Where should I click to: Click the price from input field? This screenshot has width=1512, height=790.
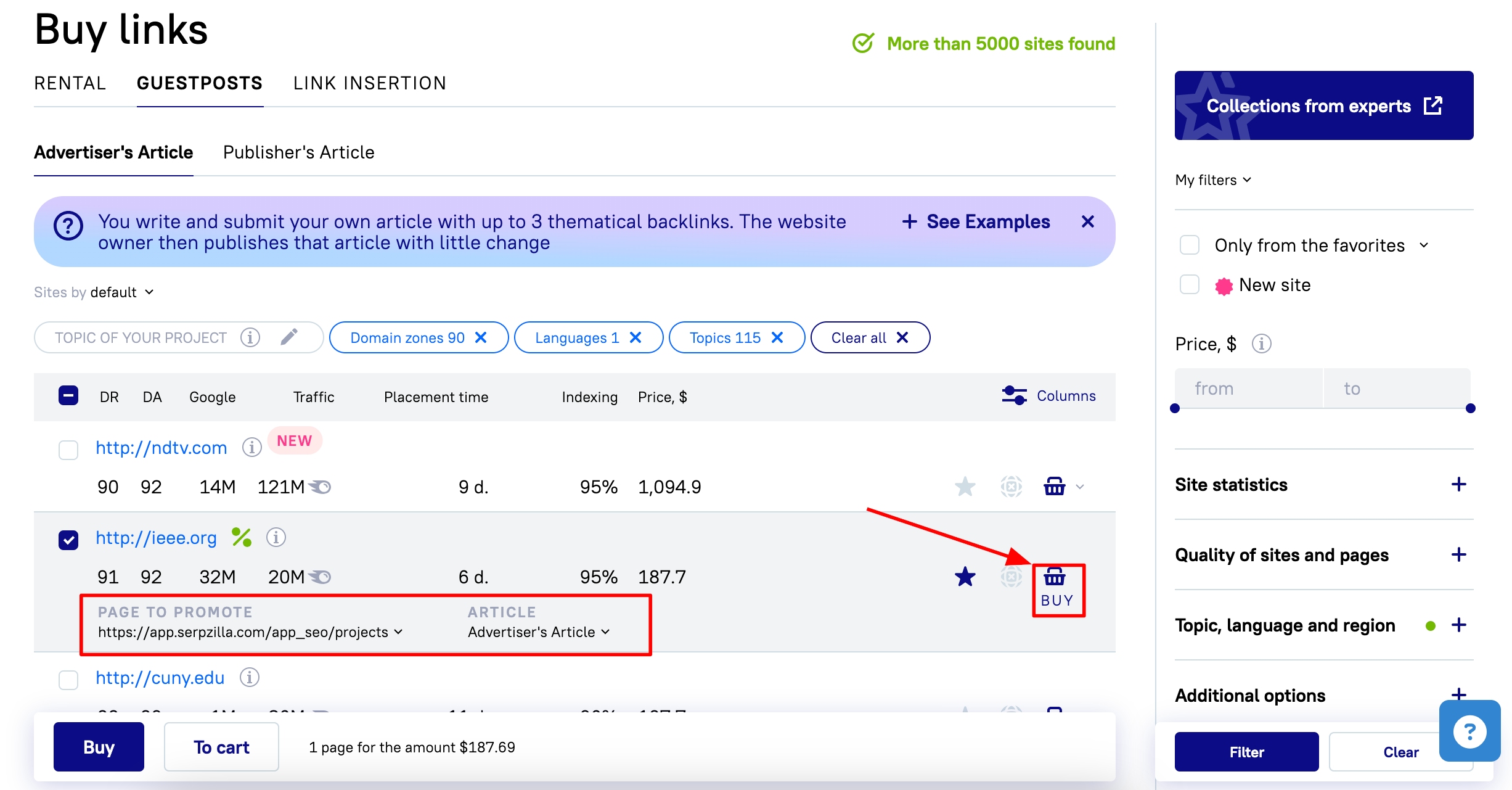tap(1249, 388)
